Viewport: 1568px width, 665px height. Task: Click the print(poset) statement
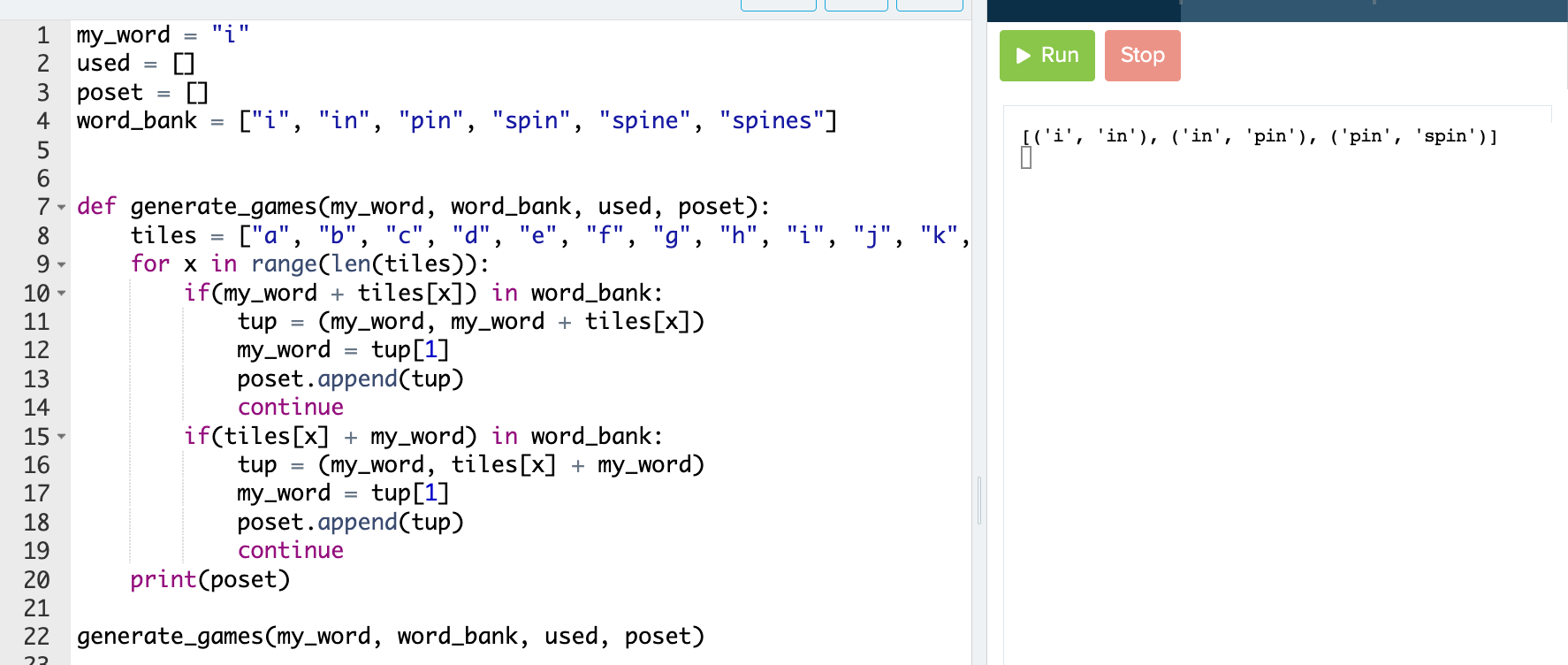click(210, 580)
